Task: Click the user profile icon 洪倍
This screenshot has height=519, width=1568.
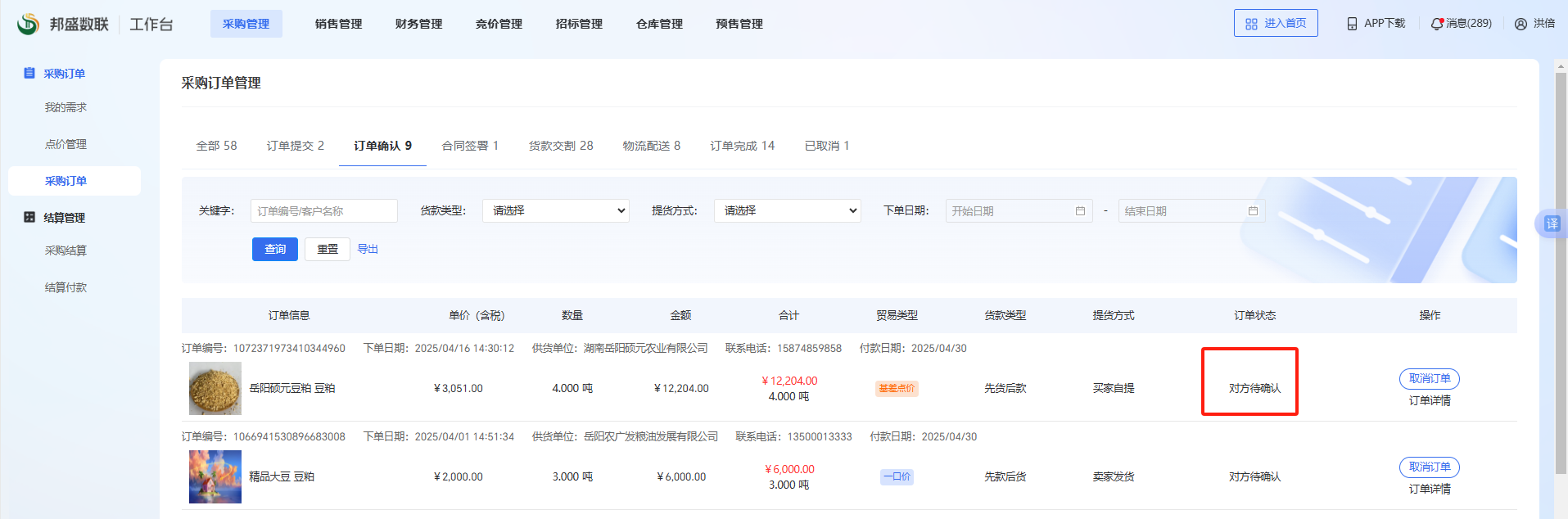Action: pyautogui.click(x=1521, y=24)
